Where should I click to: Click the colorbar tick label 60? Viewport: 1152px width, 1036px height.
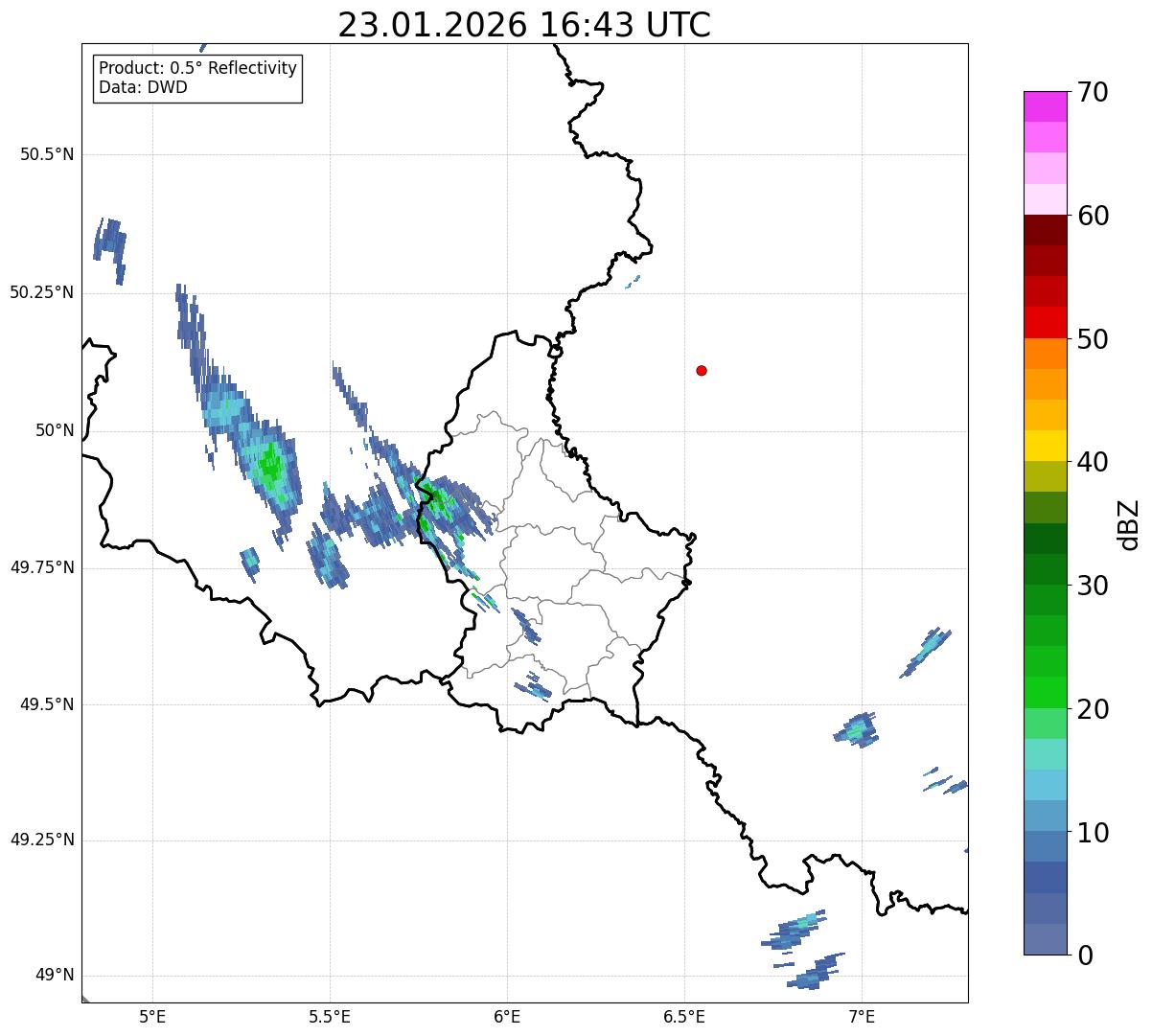pyautogui.click(x=1093, y=216)
